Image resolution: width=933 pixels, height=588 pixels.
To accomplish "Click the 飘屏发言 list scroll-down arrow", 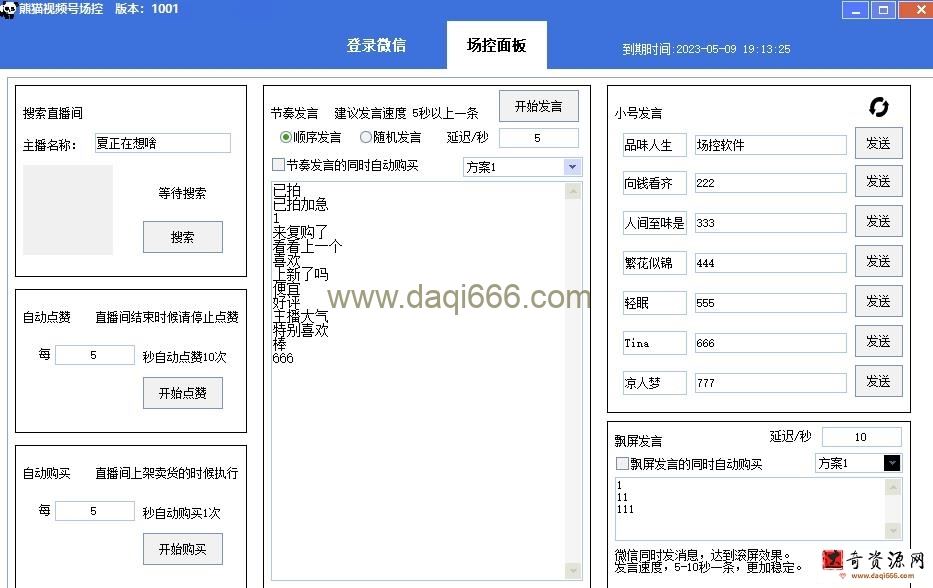I will pyautogui.click(x=893, y=529).
